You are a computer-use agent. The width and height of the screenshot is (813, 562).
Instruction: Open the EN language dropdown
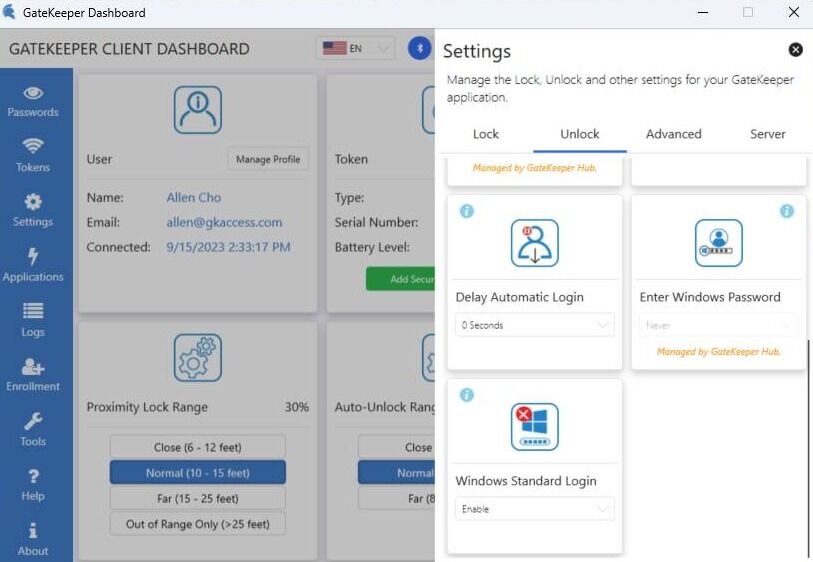pyautogui.click(x=356, y=48)
